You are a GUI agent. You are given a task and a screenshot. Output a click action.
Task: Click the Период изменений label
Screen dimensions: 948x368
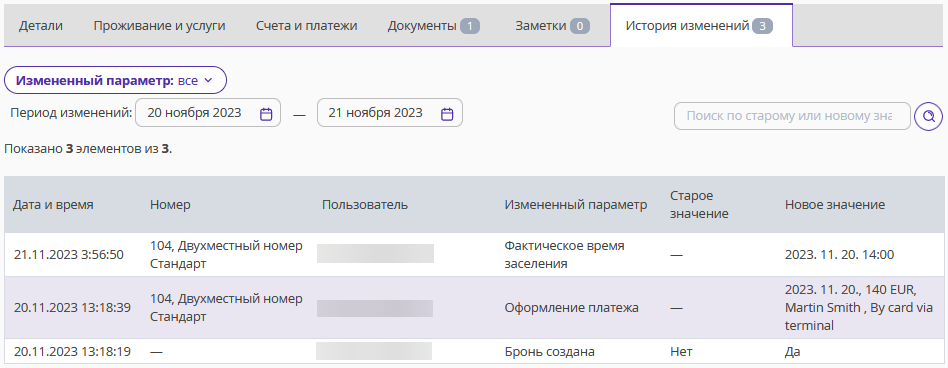click(x=71, y=113)
